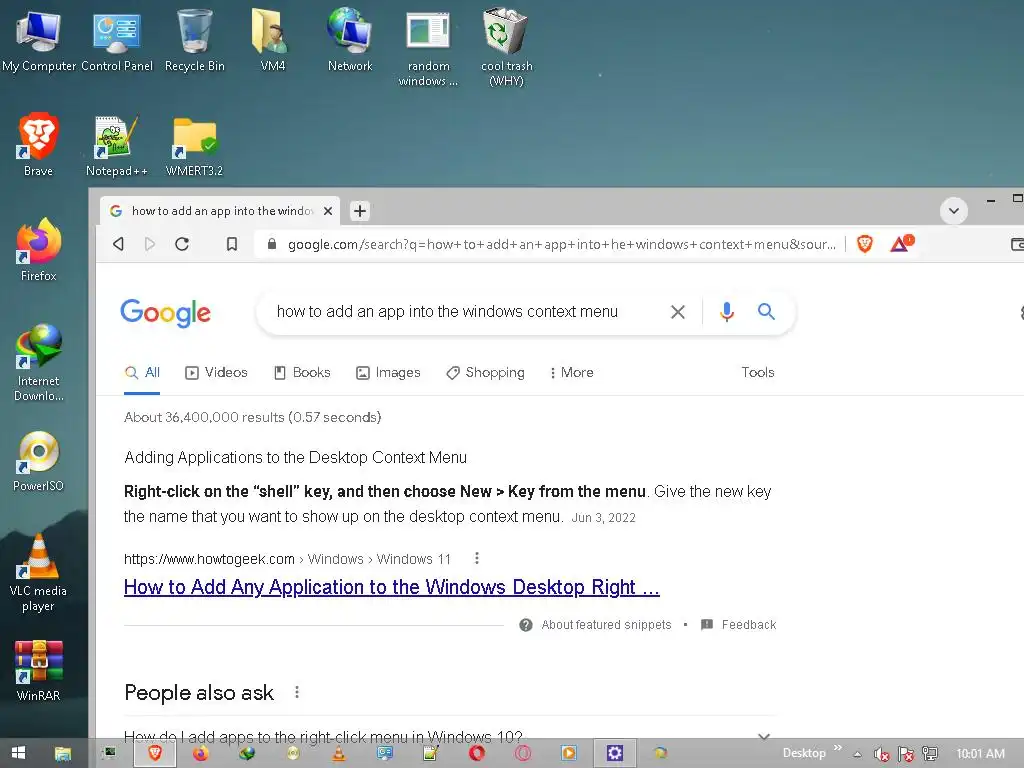Open the random windows desktop shortcut
Viewport: 1024px width, 768px height.
pyautogui.click(x=428, y=47)
